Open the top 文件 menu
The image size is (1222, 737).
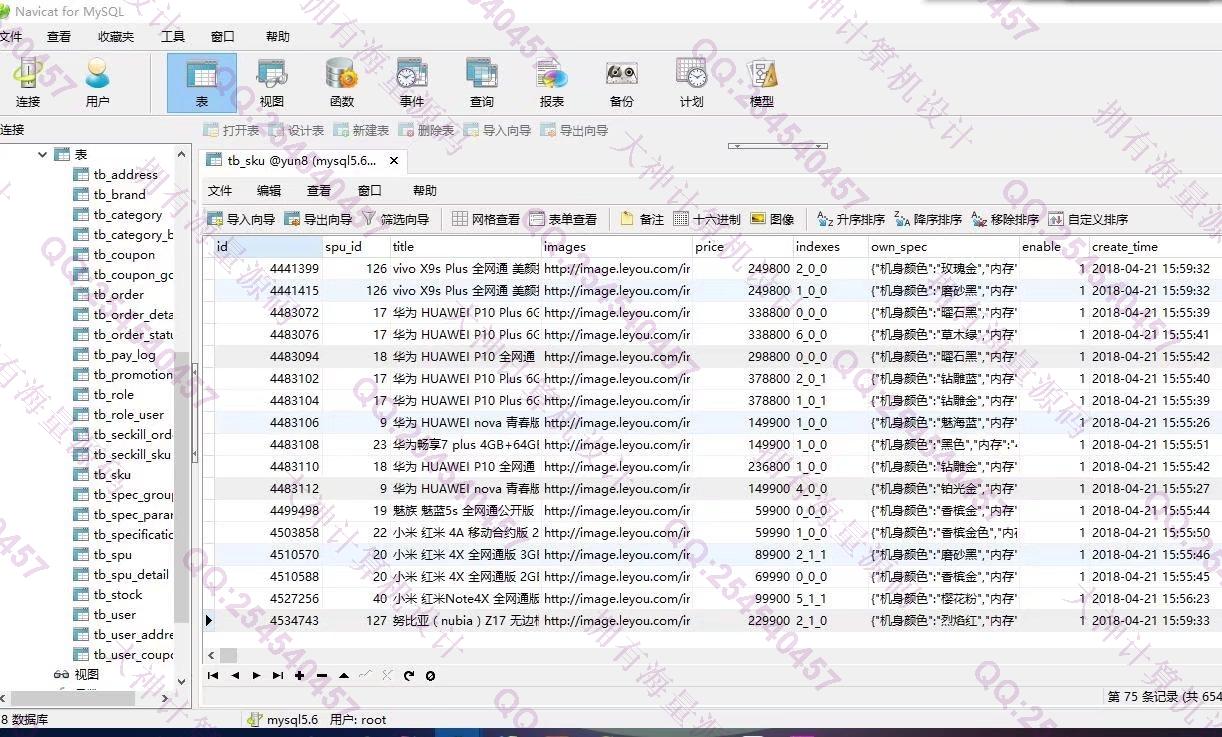(x=11, y=37)
